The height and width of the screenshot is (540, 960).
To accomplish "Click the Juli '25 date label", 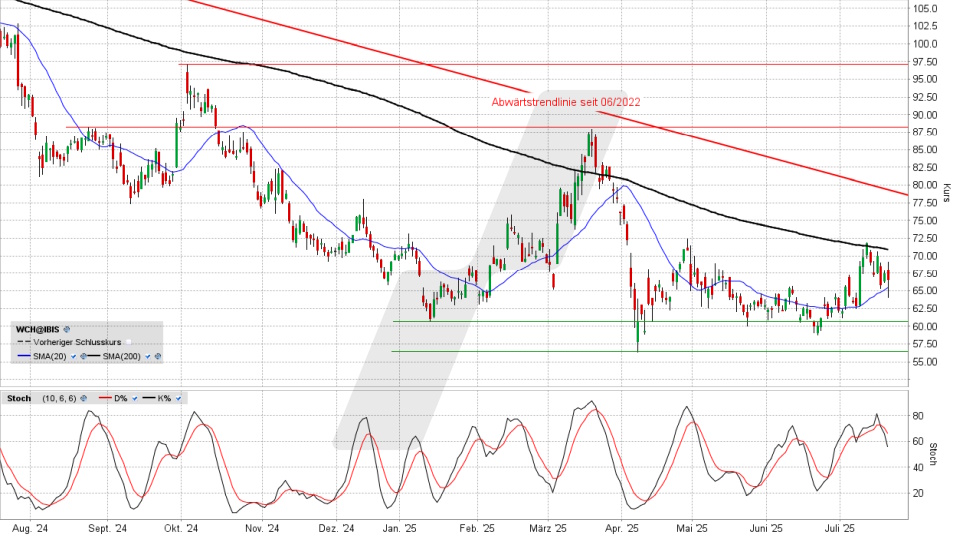I will click(x=840, y=528).
